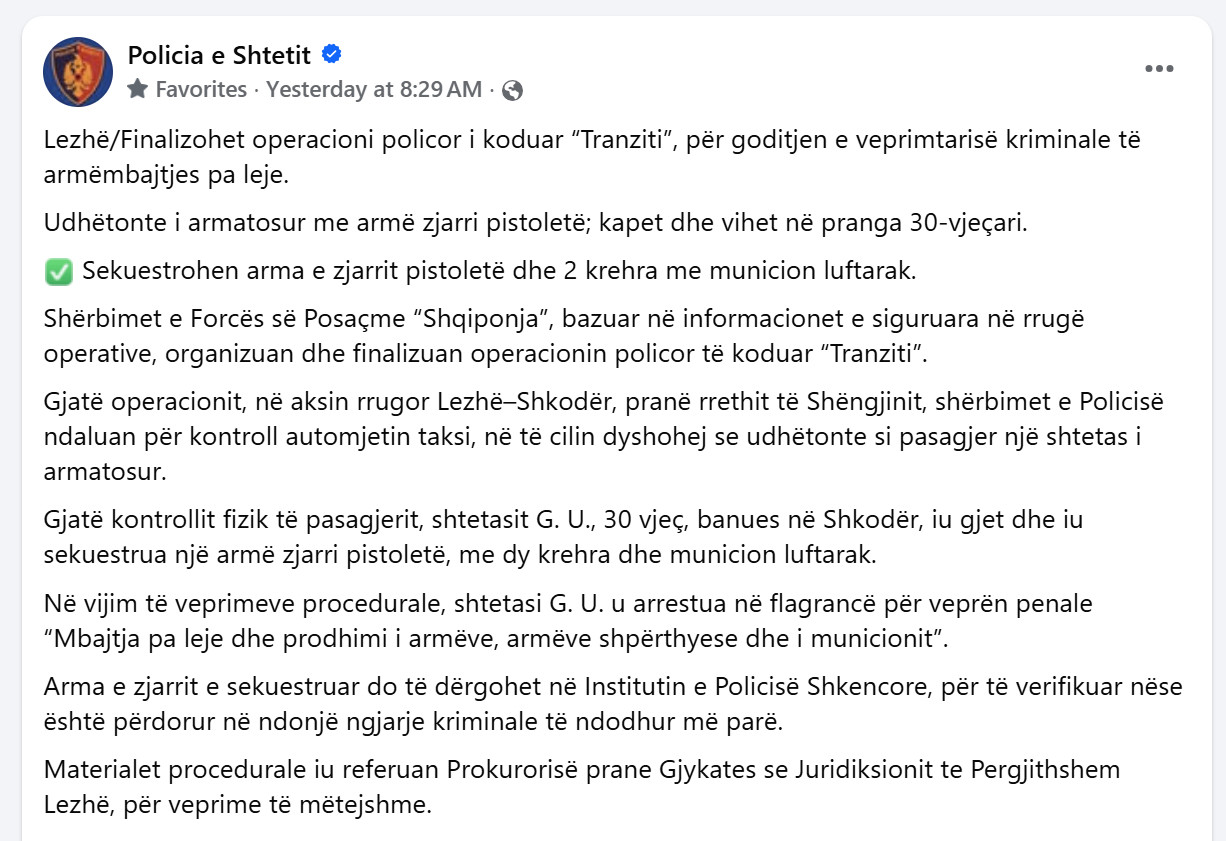Click the line starting Udhëtonte i armatosur

[536, 222]
